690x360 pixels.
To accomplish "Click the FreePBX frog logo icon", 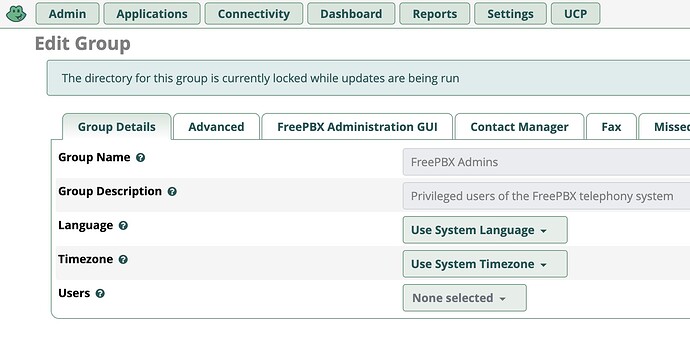I will [16, 14].
